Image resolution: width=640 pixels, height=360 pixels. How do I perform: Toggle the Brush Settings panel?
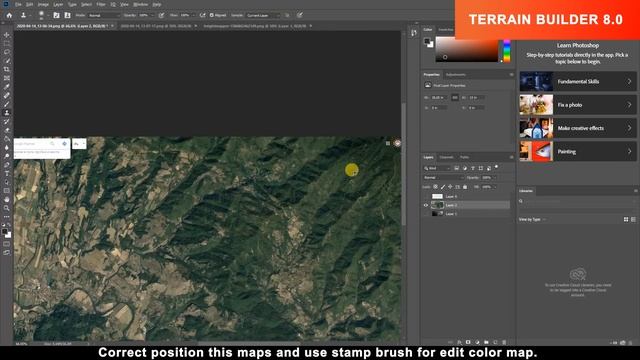click(56, 15)
